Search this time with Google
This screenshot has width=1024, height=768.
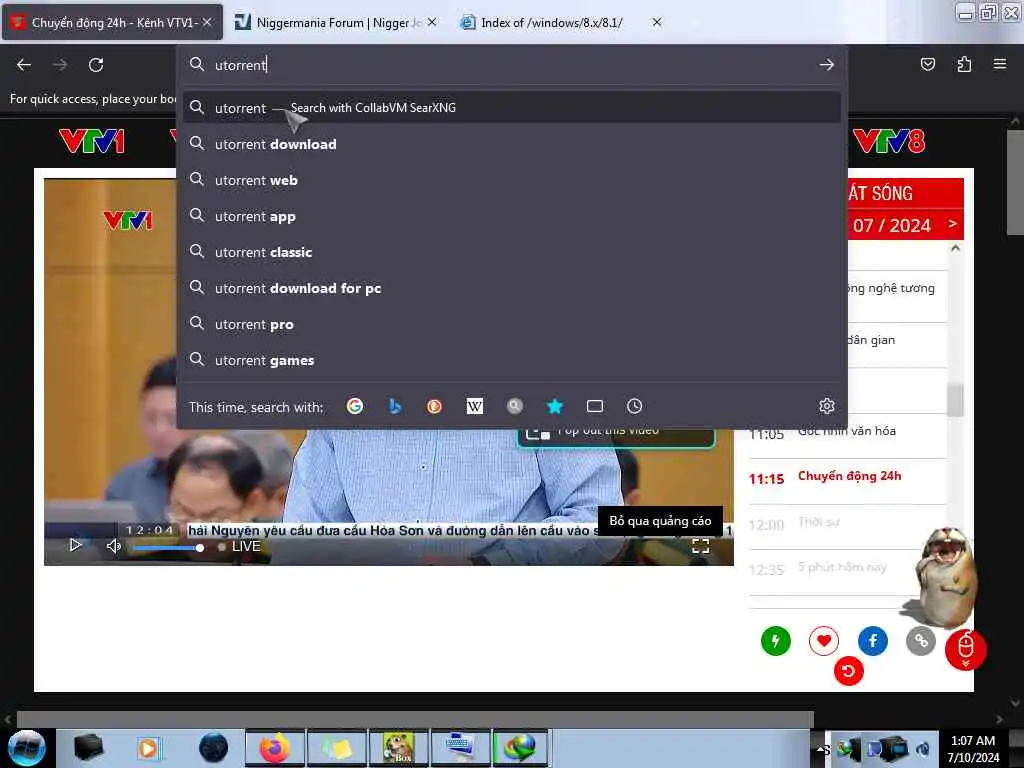click(x=355, y=406)
